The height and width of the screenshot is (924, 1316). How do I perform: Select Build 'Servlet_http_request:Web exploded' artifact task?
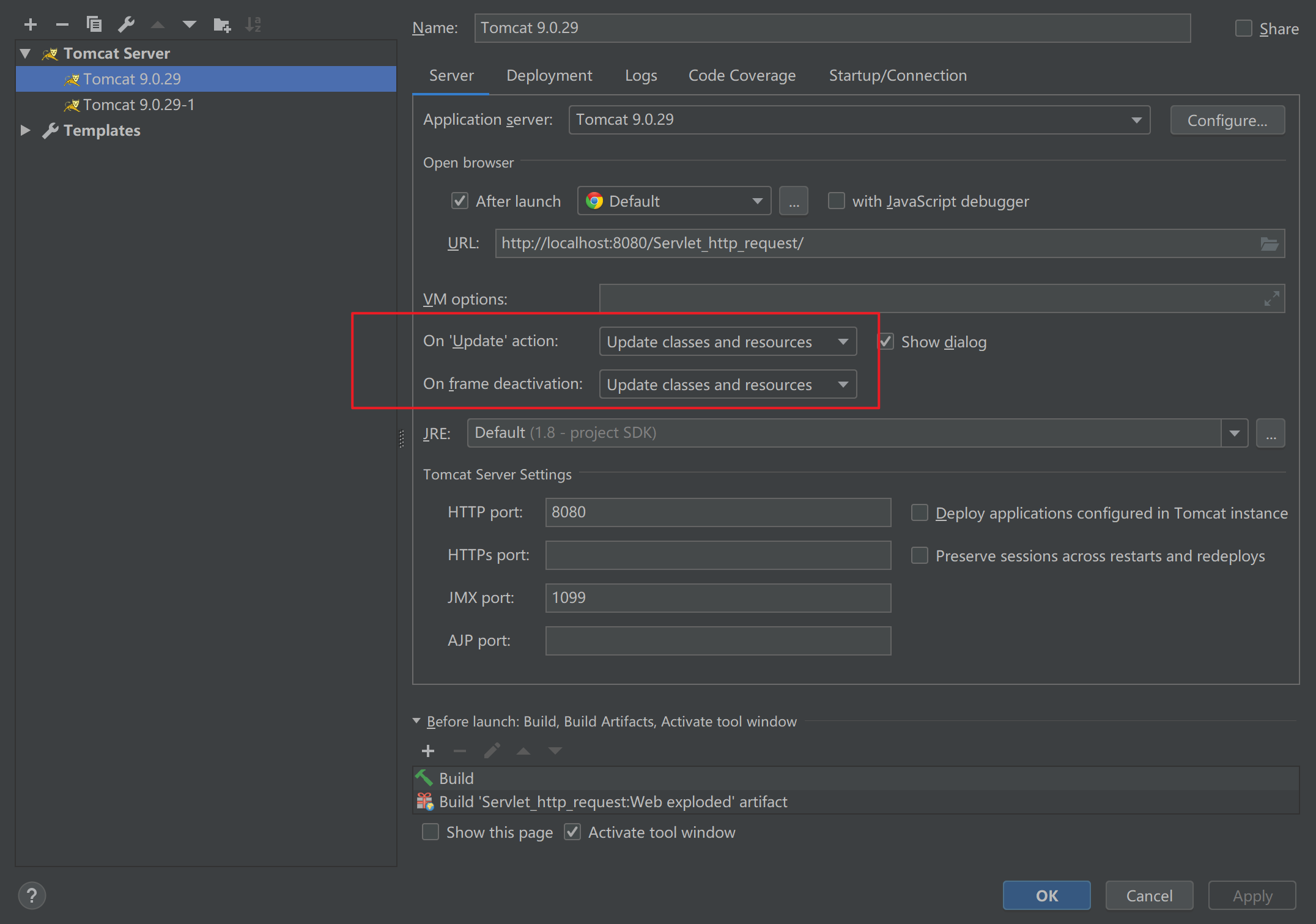(856, 802)
